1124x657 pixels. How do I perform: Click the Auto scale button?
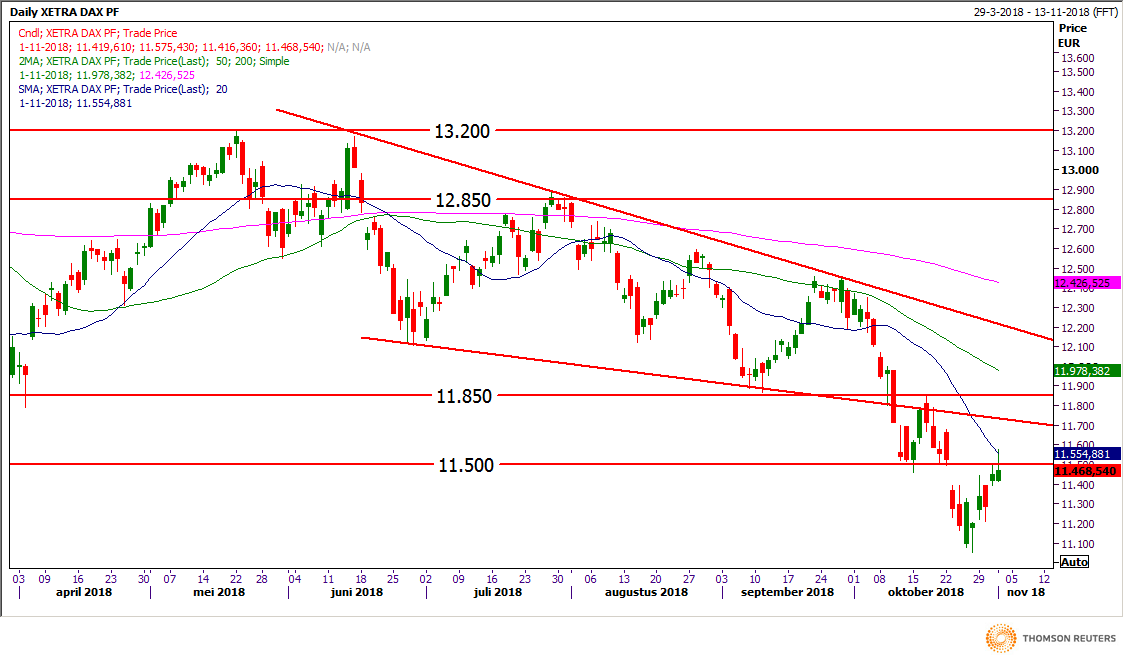(1074, 562)
